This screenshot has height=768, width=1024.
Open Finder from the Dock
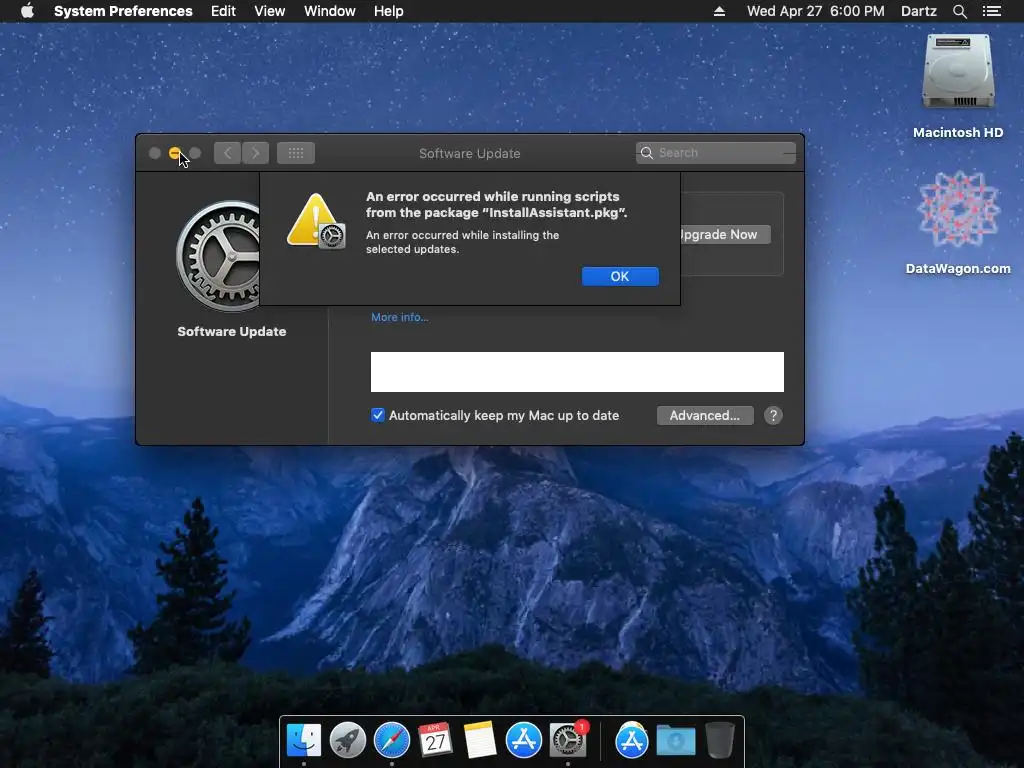304,741
